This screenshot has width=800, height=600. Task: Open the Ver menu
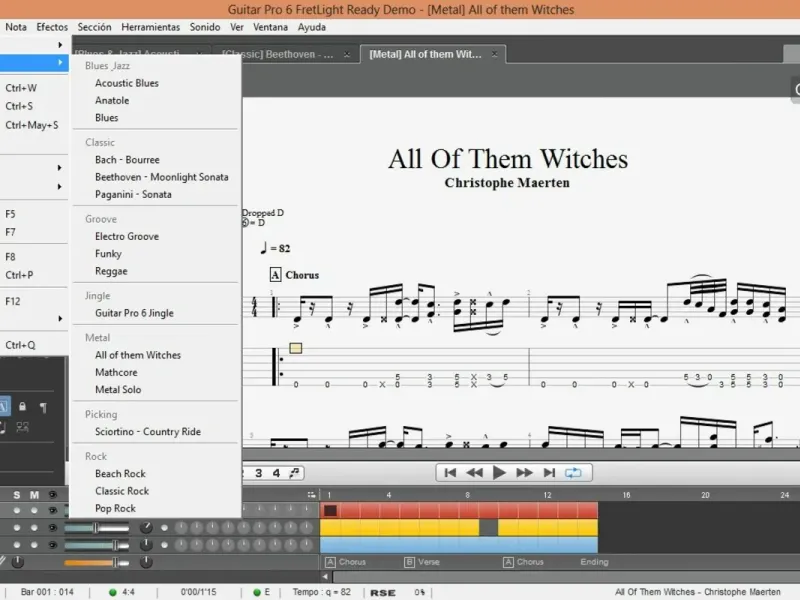coord(237,27)
